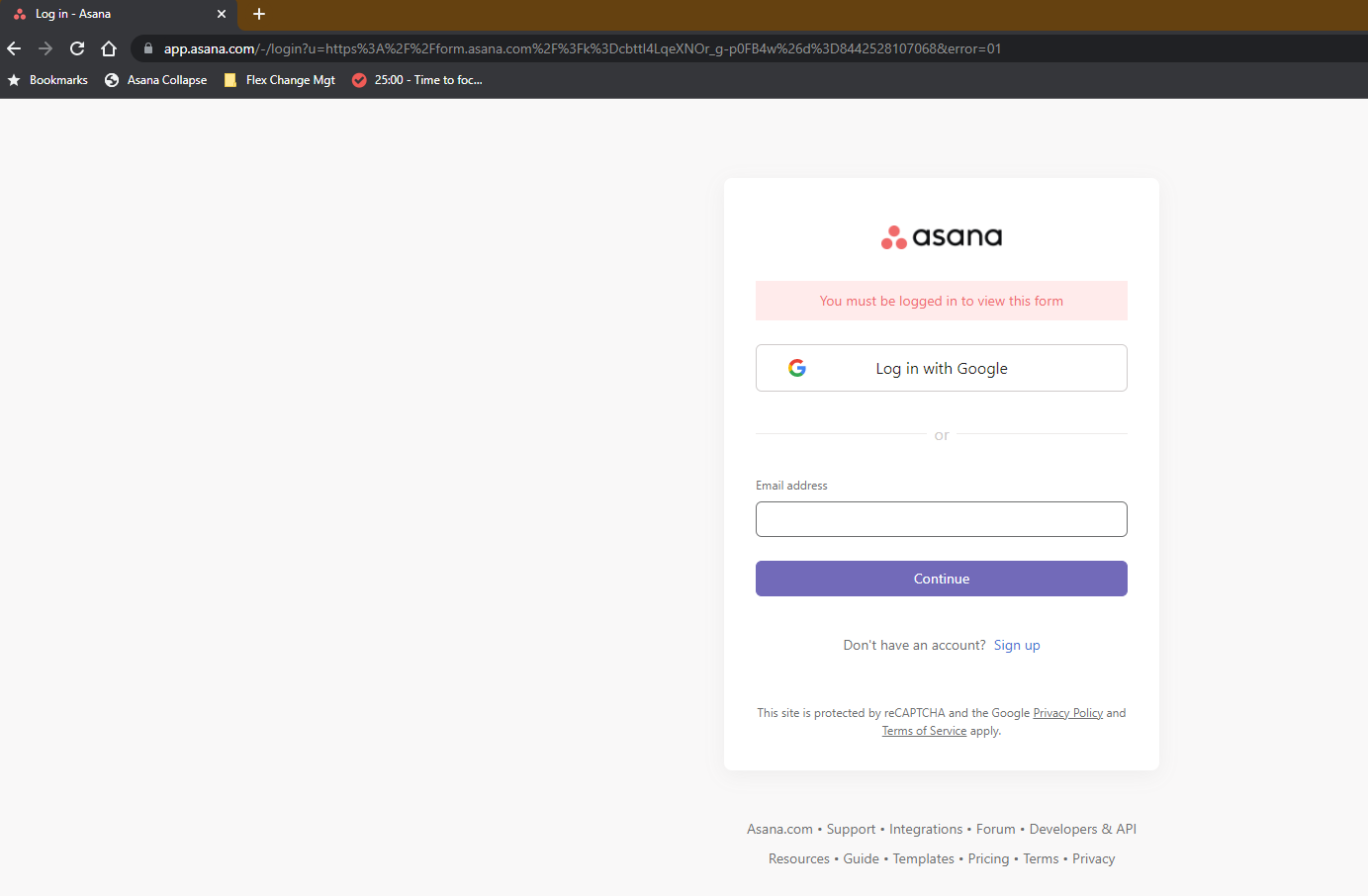Screen dimensions: 1368x896
Task: Open Google Privacy Policy link
Action: [x=1067, y=713]
